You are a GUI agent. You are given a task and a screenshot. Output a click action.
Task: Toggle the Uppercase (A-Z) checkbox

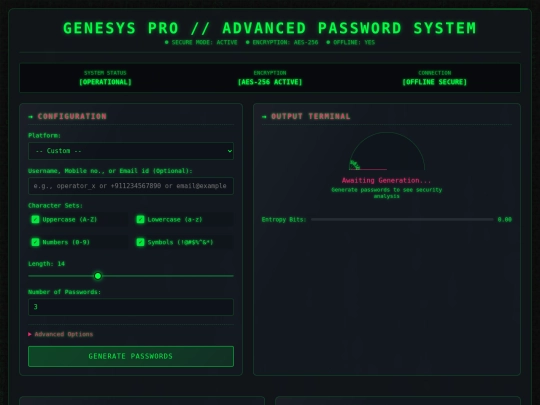tap(35, 219)
